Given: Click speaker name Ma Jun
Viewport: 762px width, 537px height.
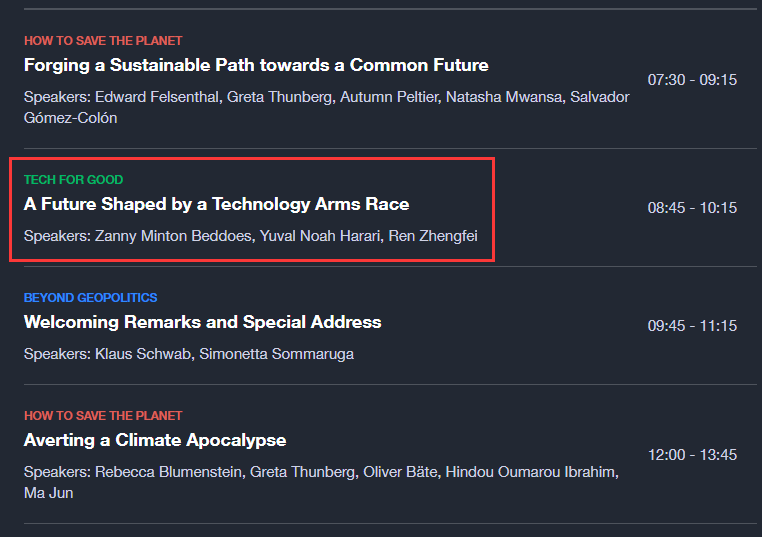Looking at the screenshot, I should (x=48, y=493).
